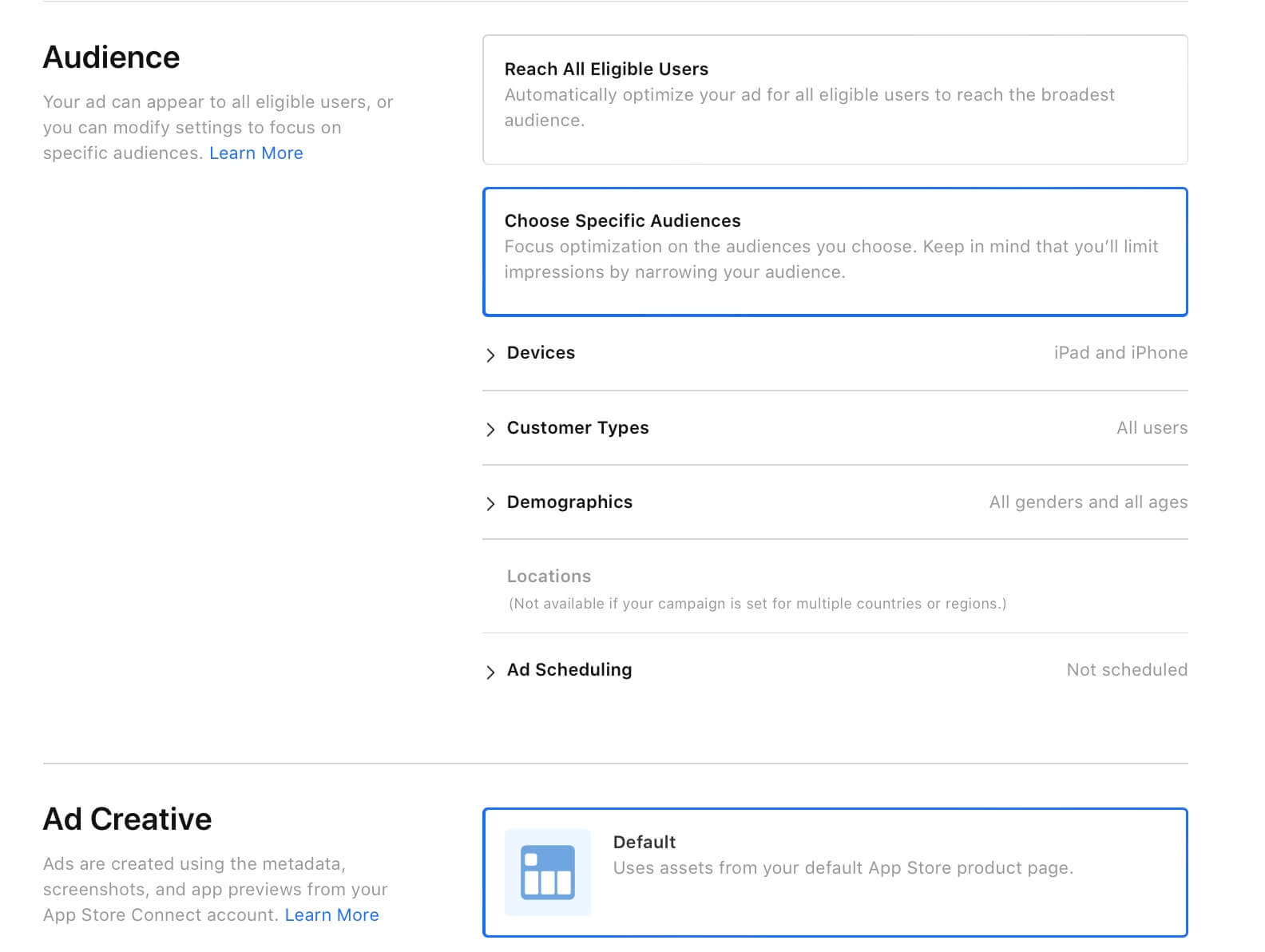Expand the Demographics section label
The width and height of the screenshot is (1265, 952).
pyautogui.click(x=569, y=502)
